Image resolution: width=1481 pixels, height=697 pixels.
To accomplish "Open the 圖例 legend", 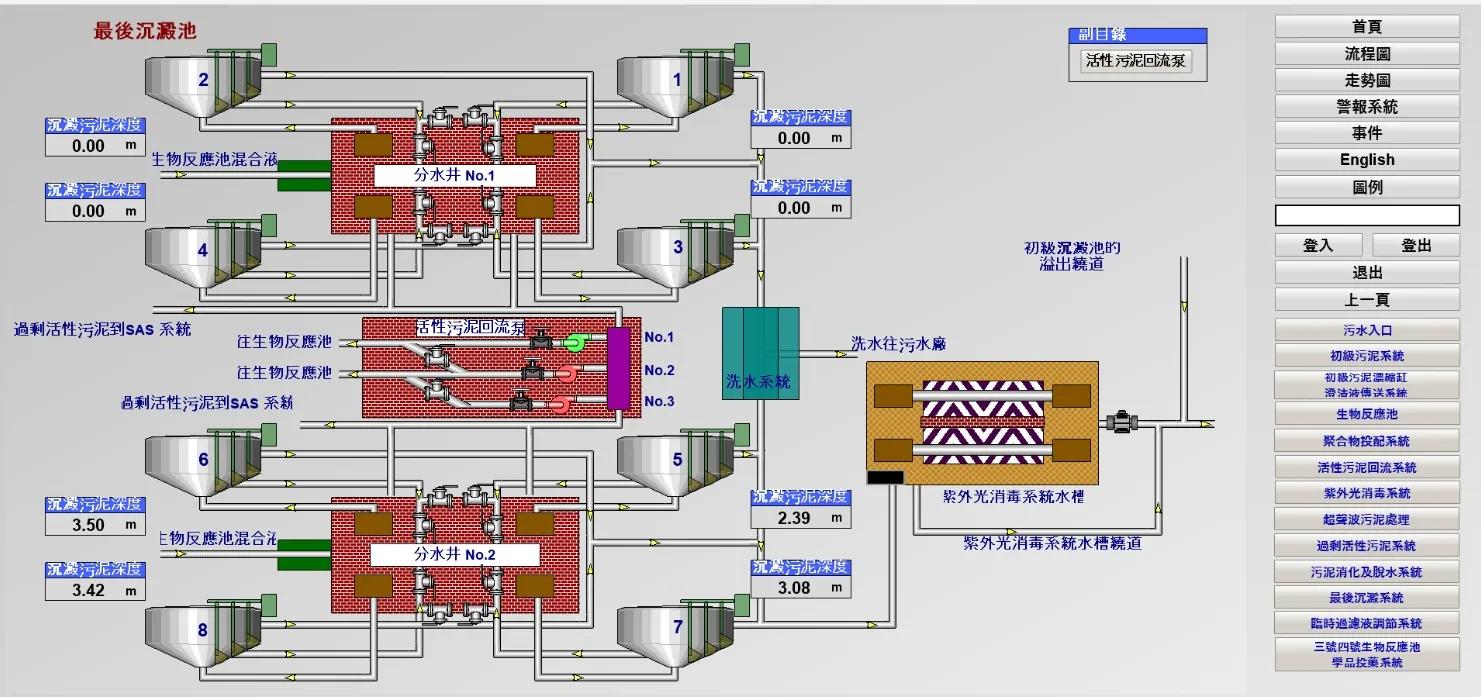I will (1367, 187).
